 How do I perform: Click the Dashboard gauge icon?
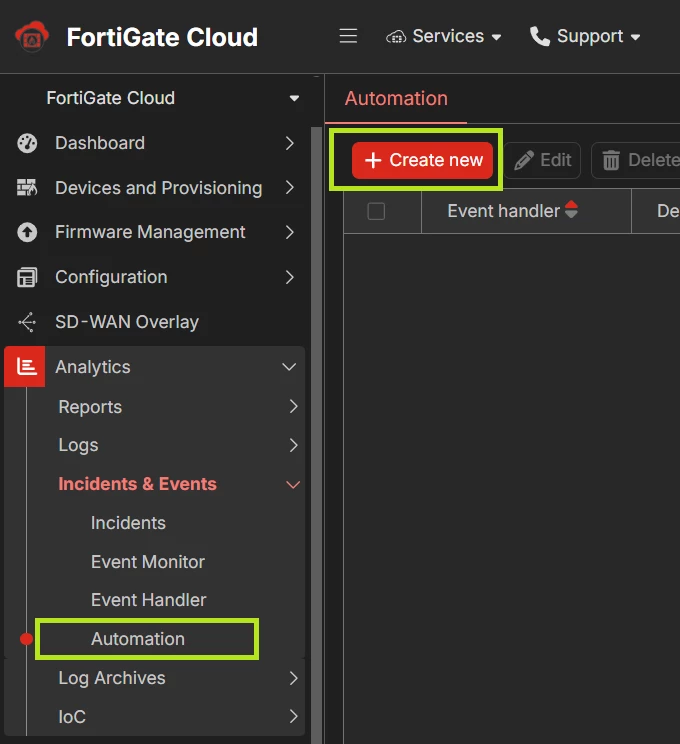[x=27, y=143]
